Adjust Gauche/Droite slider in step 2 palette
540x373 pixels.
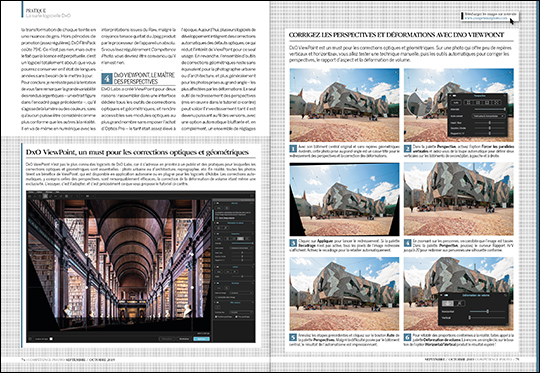pyautogui.click(x=489, y=128)
